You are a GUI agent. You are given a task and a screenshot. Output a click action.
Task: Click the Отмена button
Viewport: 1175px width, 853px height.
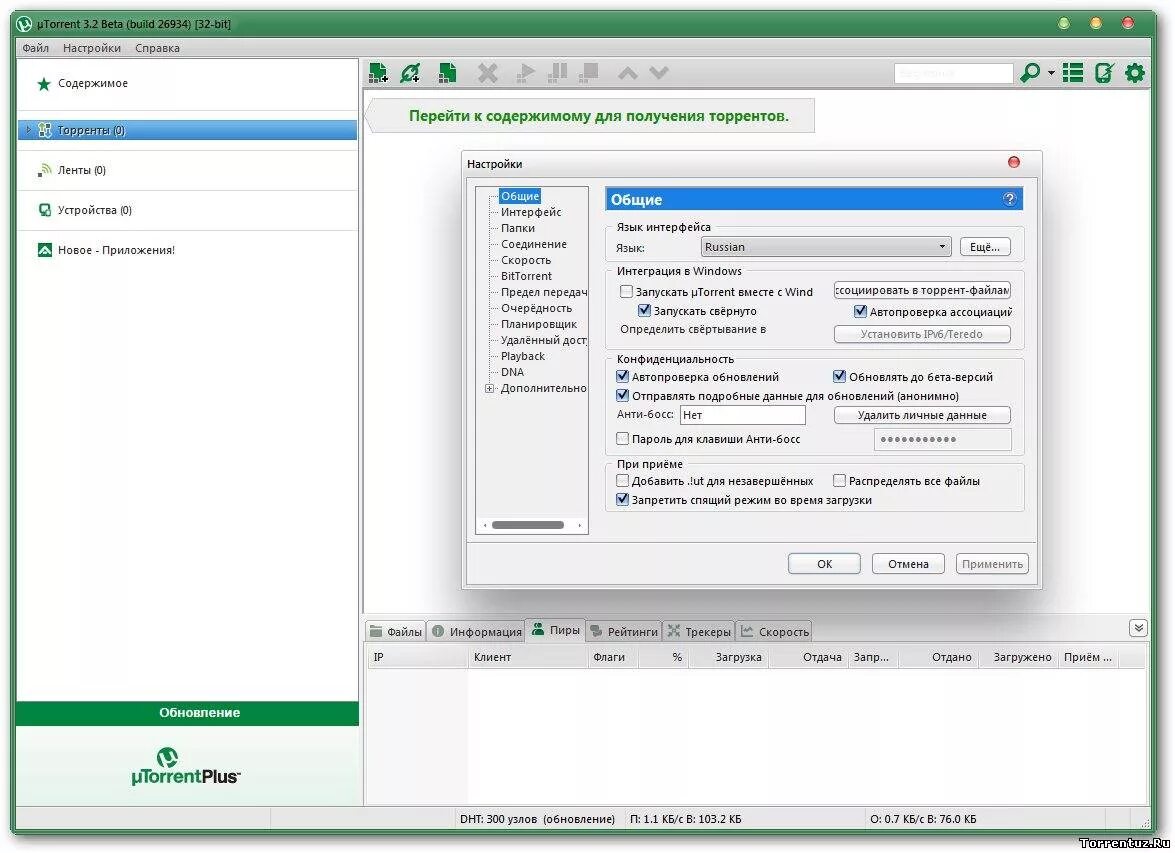(x=908, y=564)
